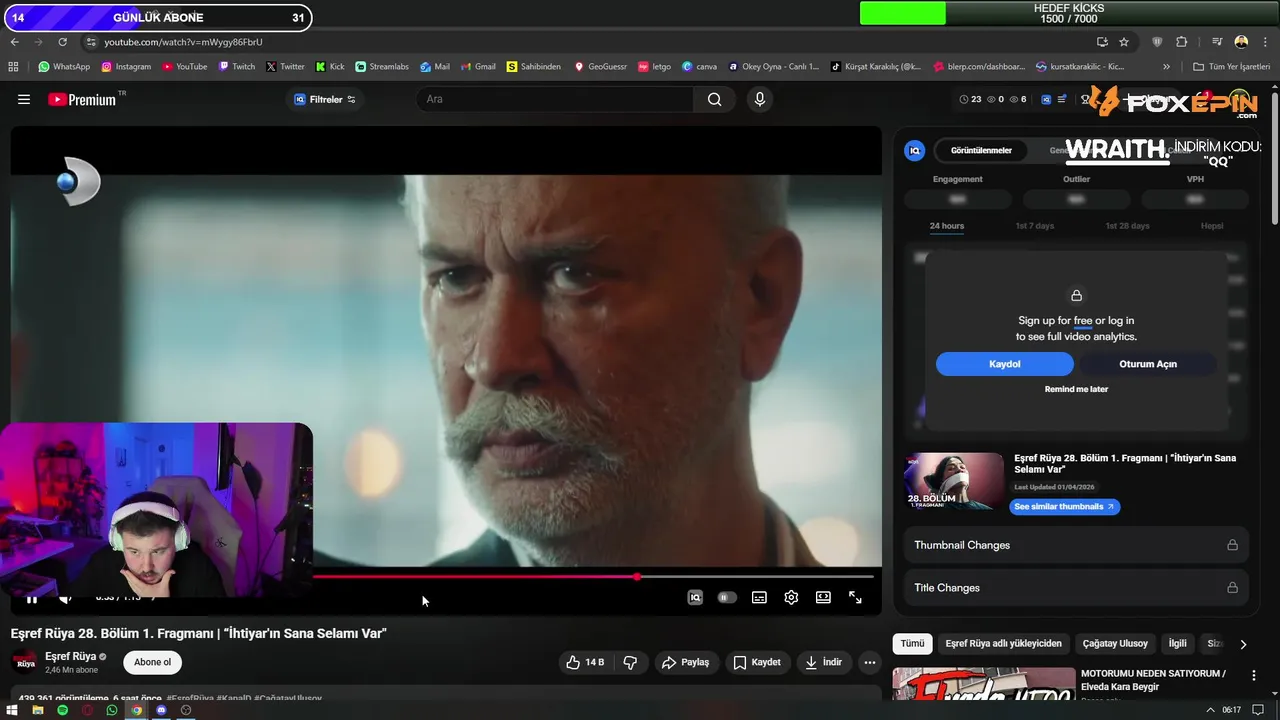Image resolution: width=1280 pixels, height=720 pixels.
Task: Click the search magnifier button
Action: pyautogui.click(x=714, y=99)
